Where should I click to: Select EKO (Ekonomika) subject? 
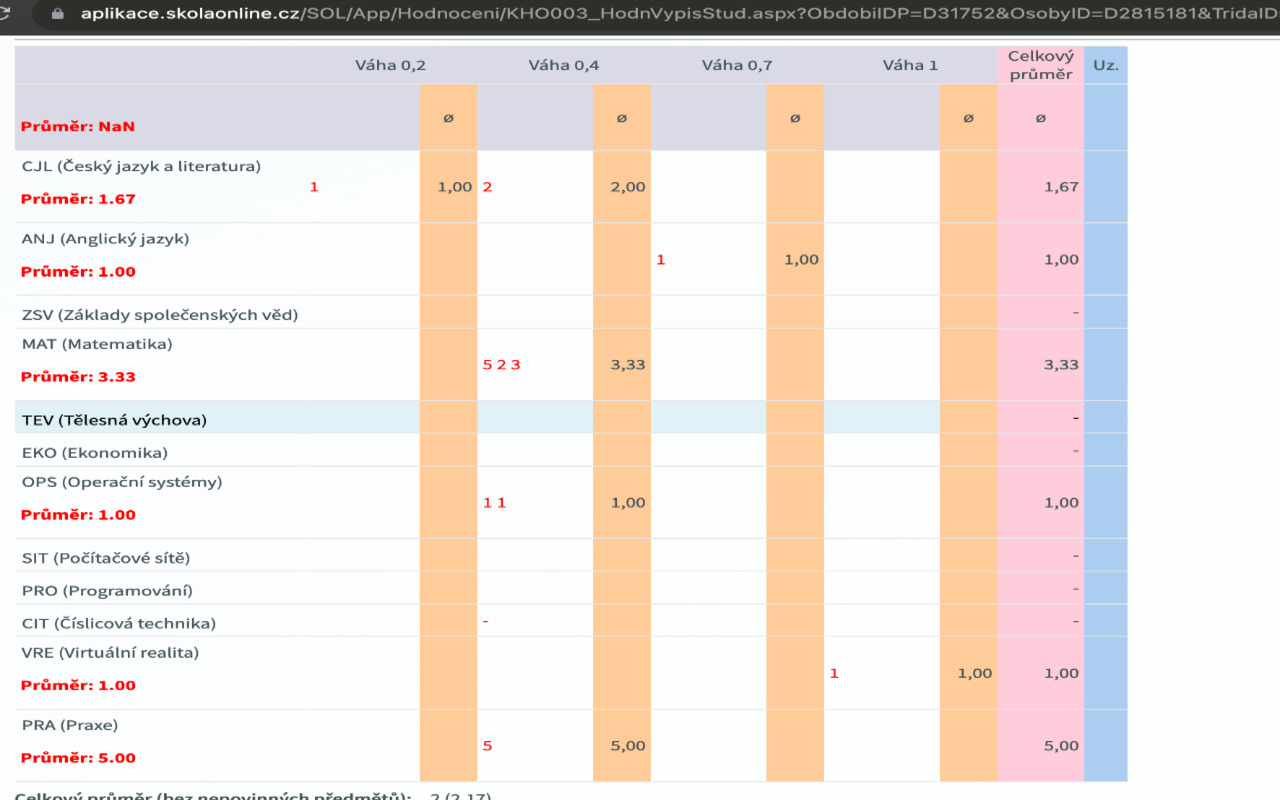[95, 453]
